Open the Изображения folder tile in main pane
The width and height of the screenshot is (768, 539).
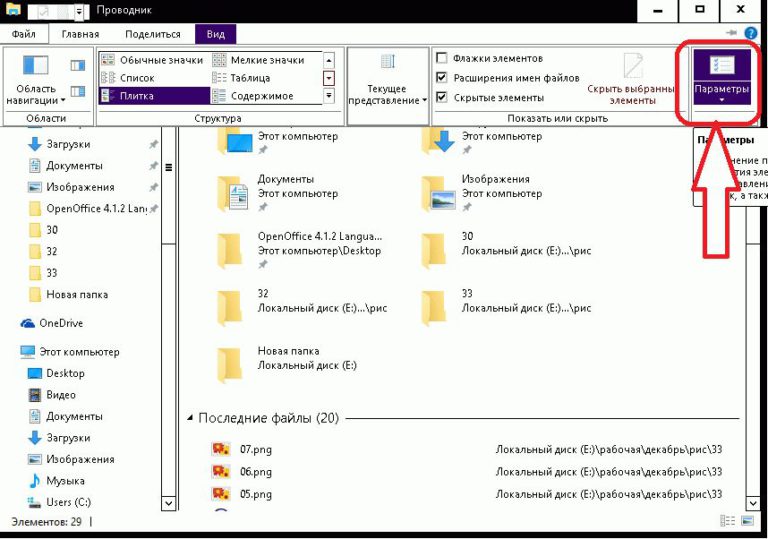pyautogui.click(x=482, y=193)
